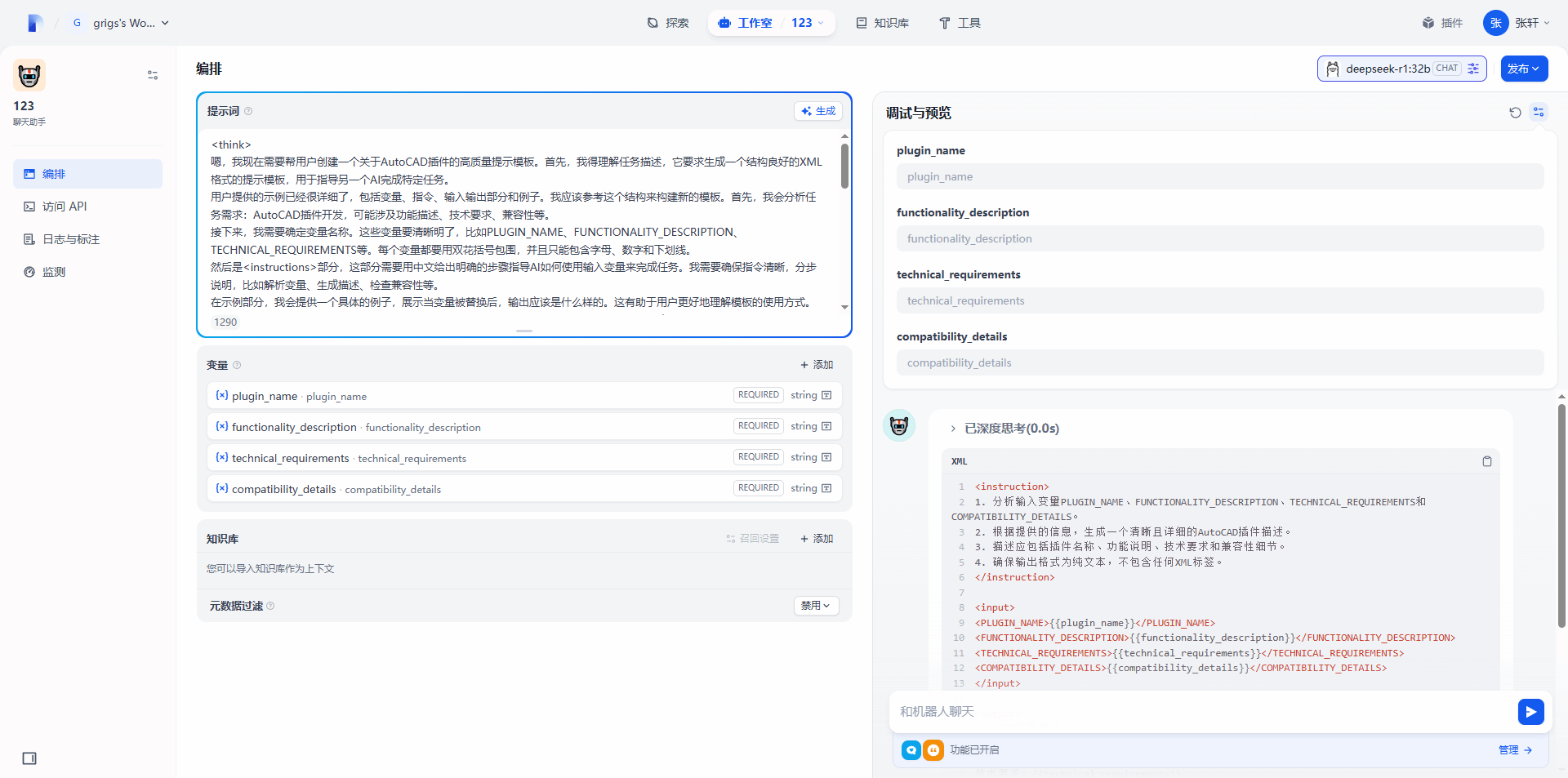This screenshot has height=778, width=1568.
Task: Toggle the debug variable input panel
Action: [1539, 113]
